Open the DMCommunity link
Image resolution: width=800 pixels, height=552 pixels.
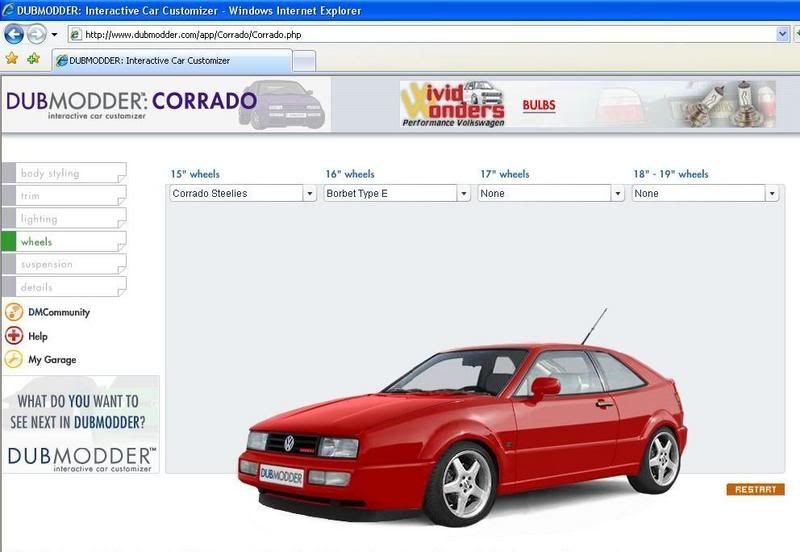click(x=59, y=312)
